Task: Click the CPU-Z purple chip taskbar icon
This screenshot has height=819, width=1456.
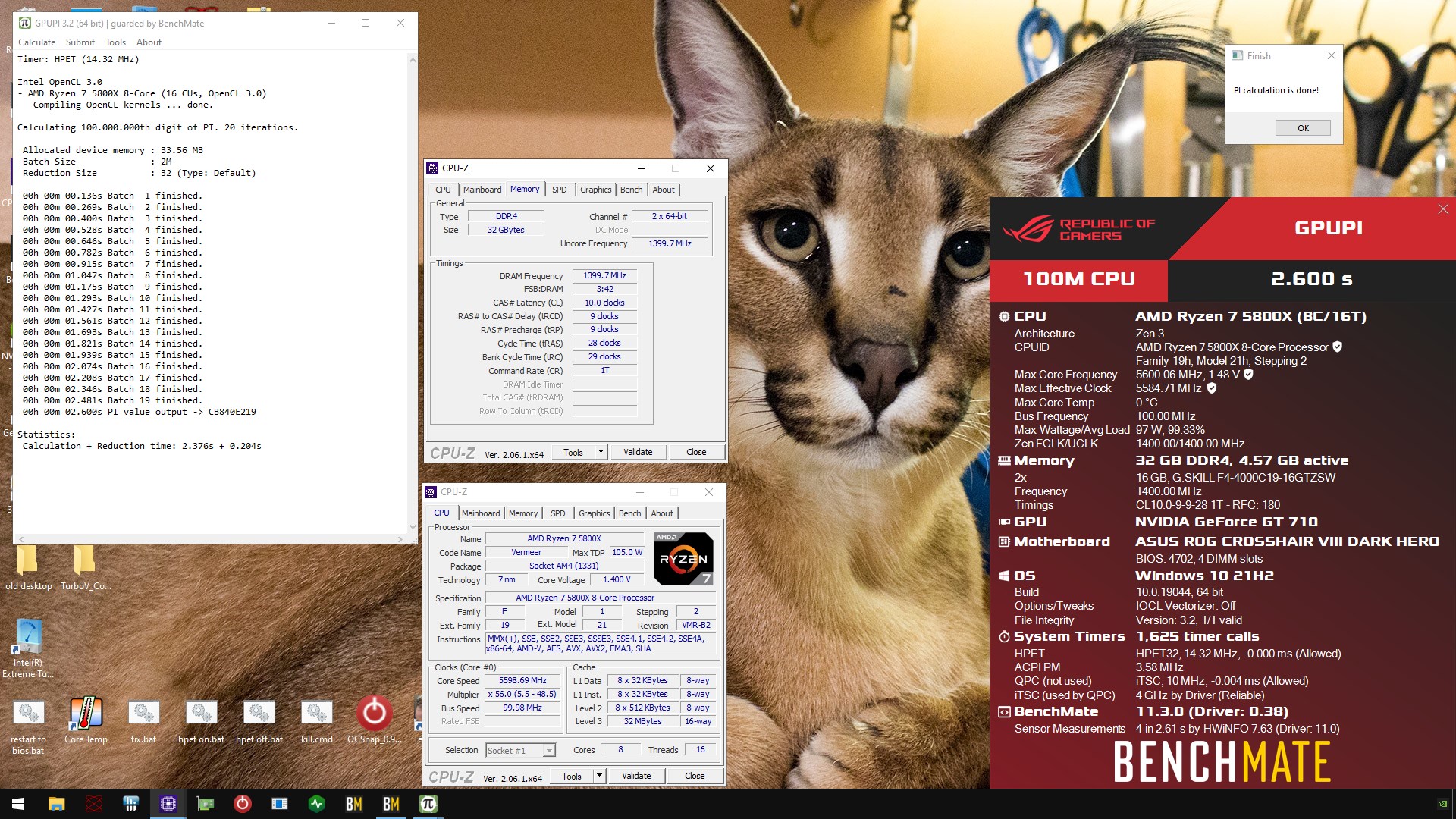Action: [168, 804]
